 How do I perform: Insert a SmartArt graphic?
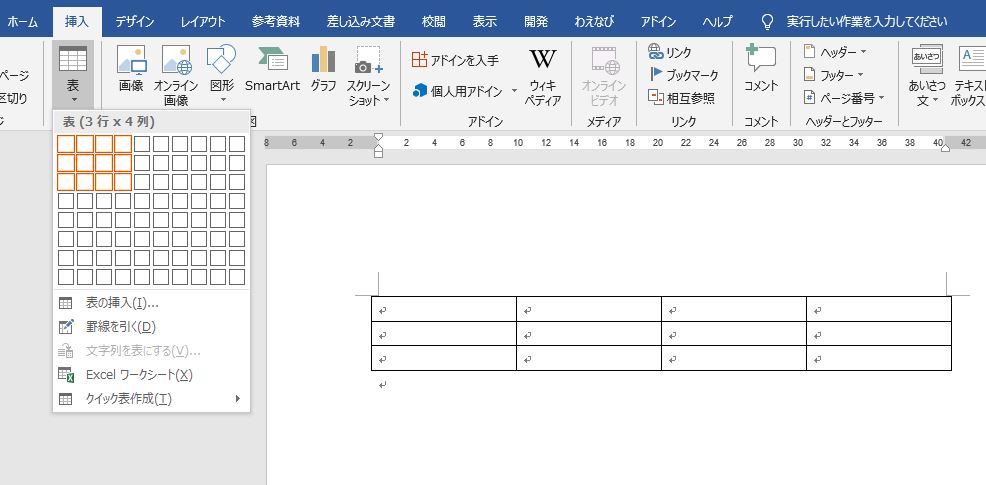coord(272,69)
